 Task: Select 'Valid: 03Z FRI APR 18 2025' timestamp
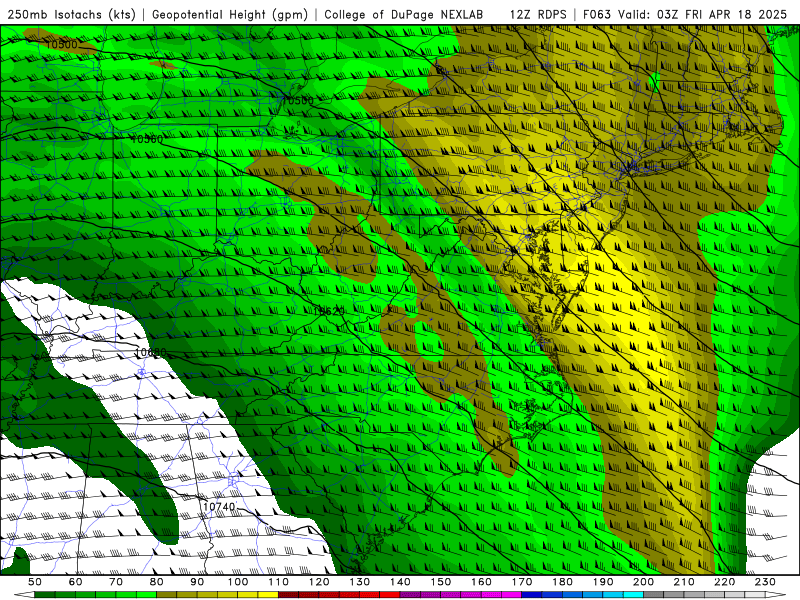click(703, 14)
